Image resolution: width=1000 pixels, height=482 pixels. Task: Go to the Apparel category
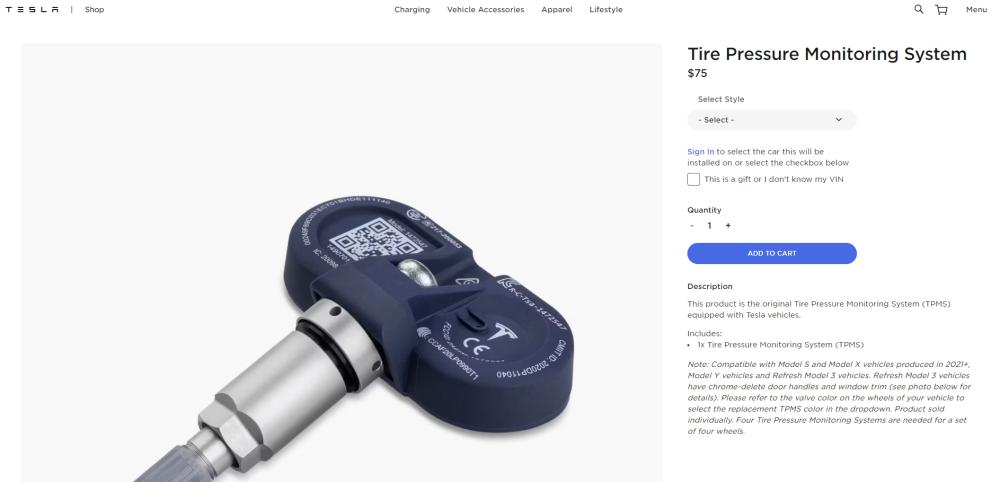[x=557, y=10]
